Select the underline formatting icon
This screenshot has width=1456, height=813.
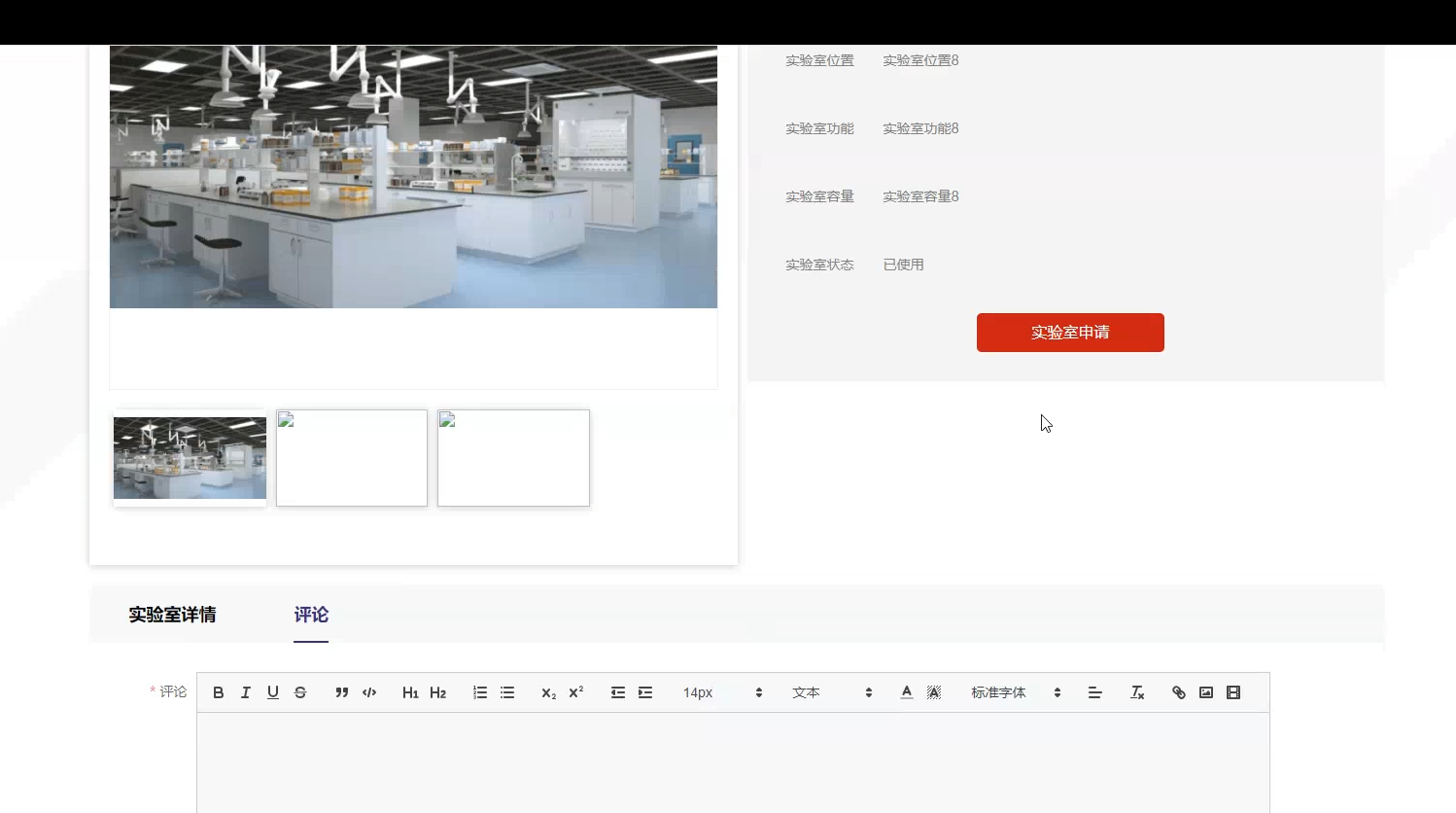272,691
